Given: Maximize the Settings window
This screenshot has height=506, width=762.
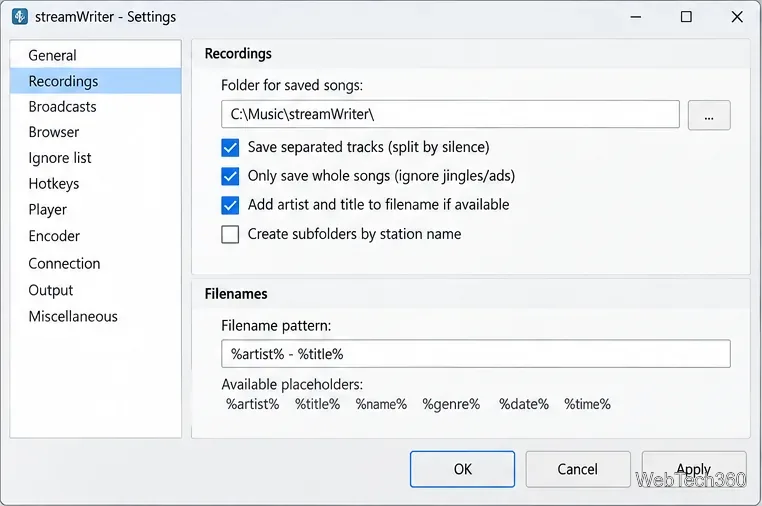Looking at the screenshot, I should coord(686,17).
